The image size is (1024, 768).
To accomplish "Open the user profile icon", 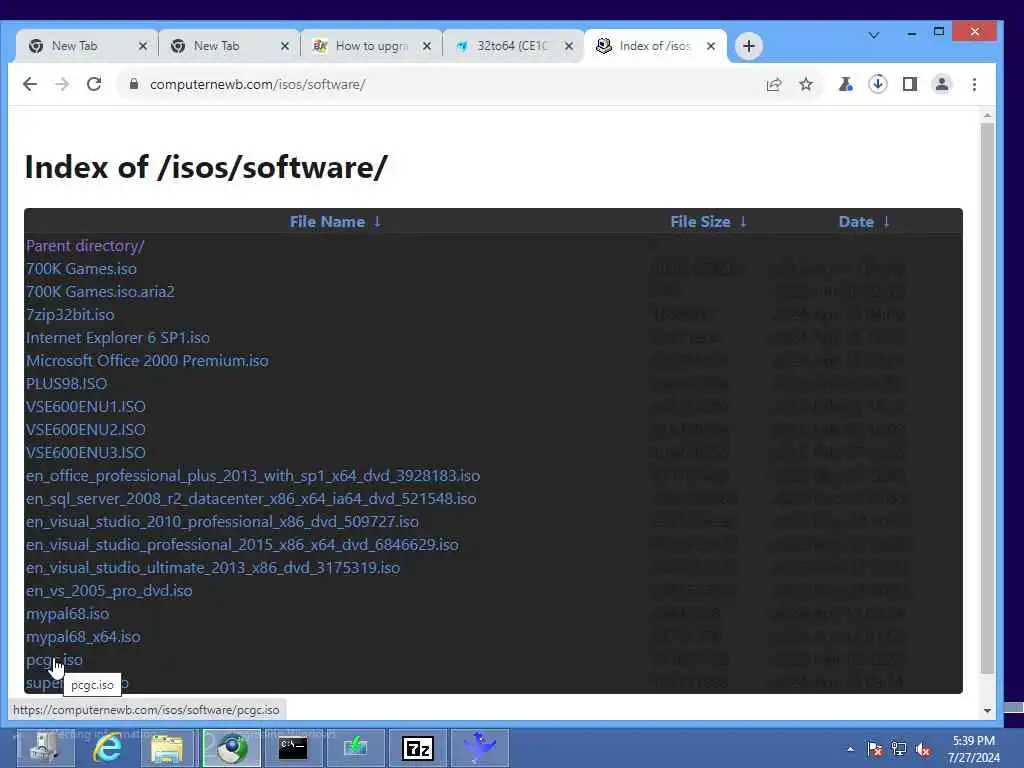I will [942, 84].
